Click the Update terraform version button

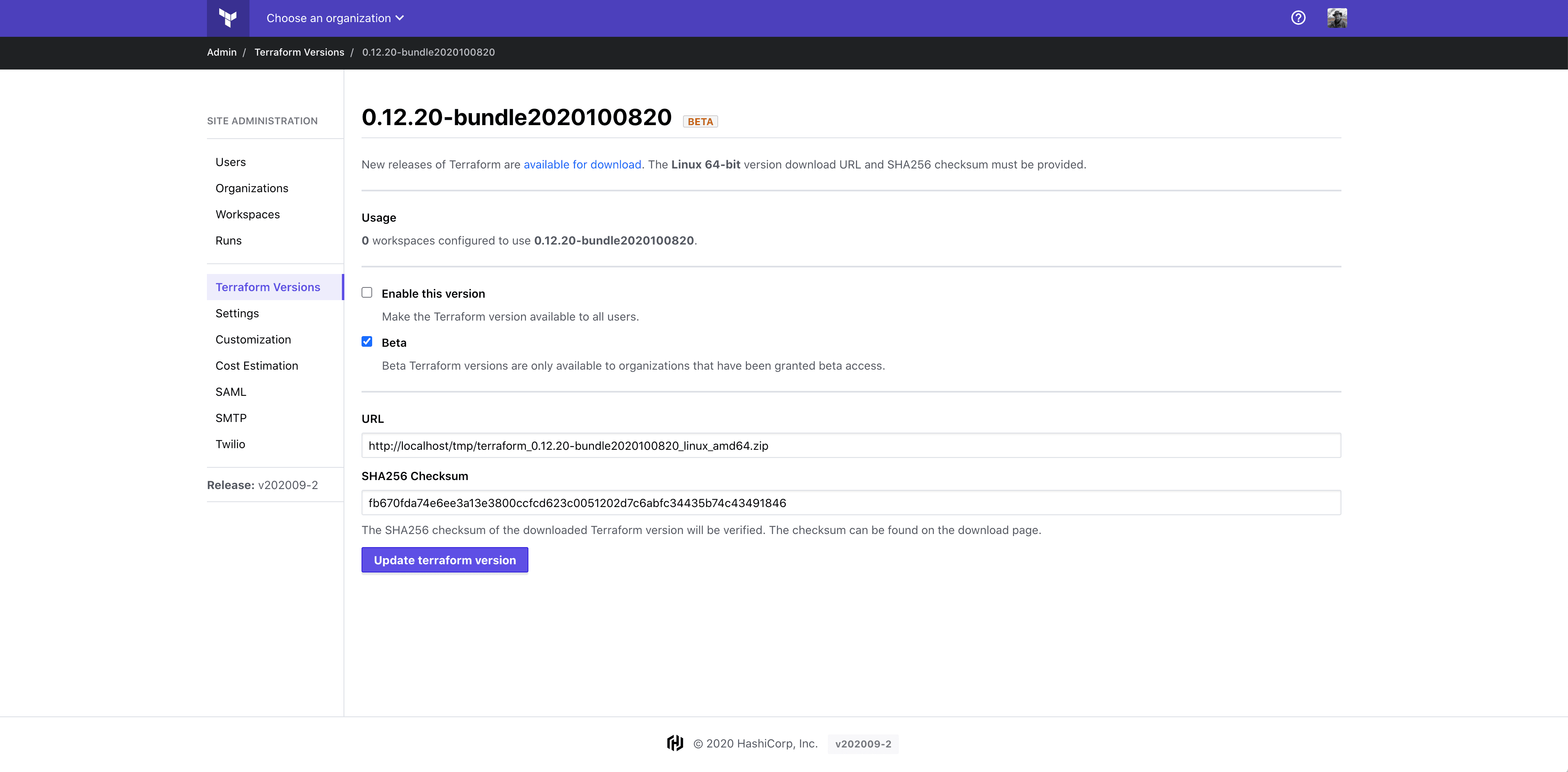[444, 560]
